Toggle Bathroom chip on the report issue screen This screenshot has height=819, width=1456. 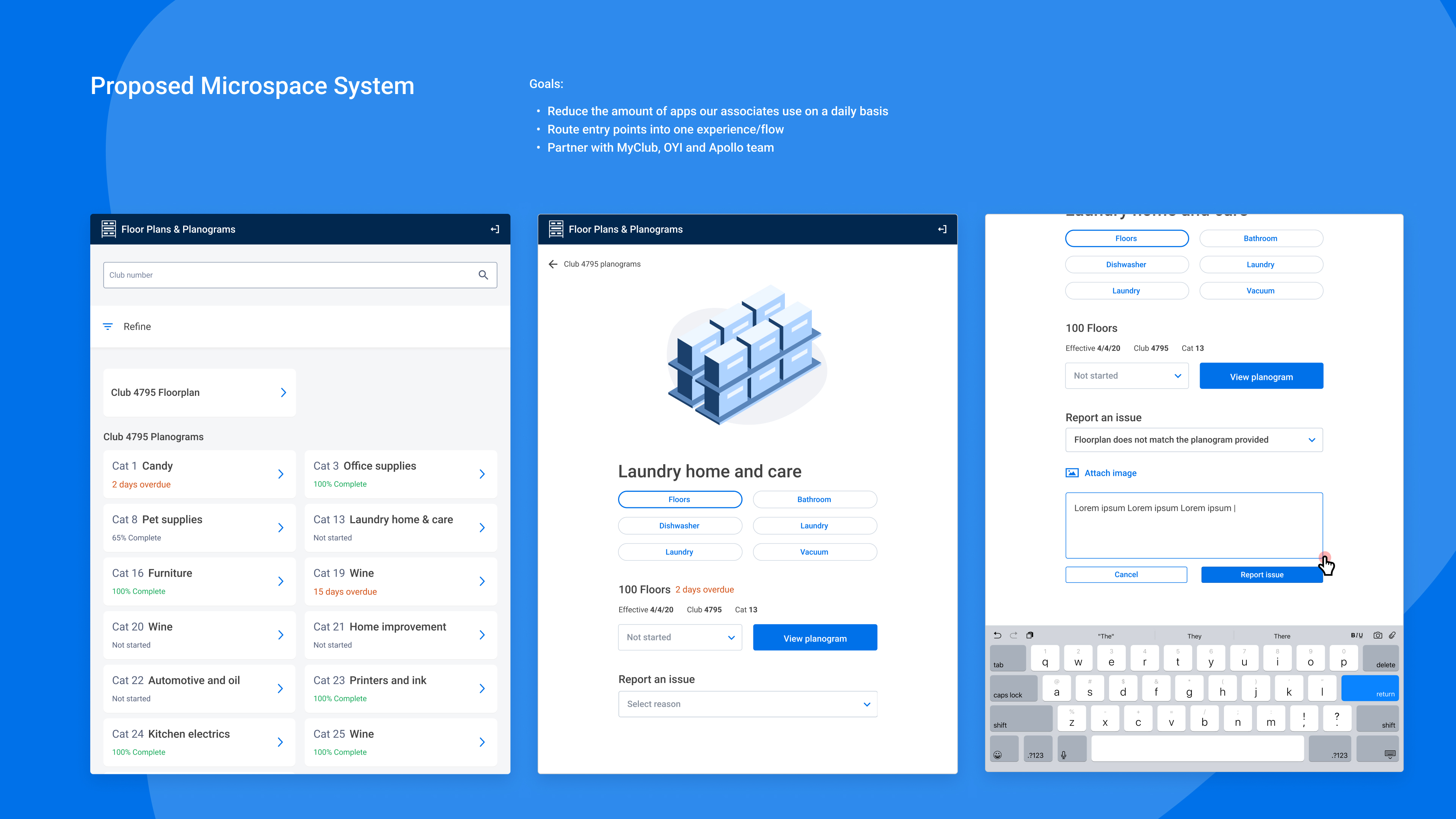tap(1261, 238)
